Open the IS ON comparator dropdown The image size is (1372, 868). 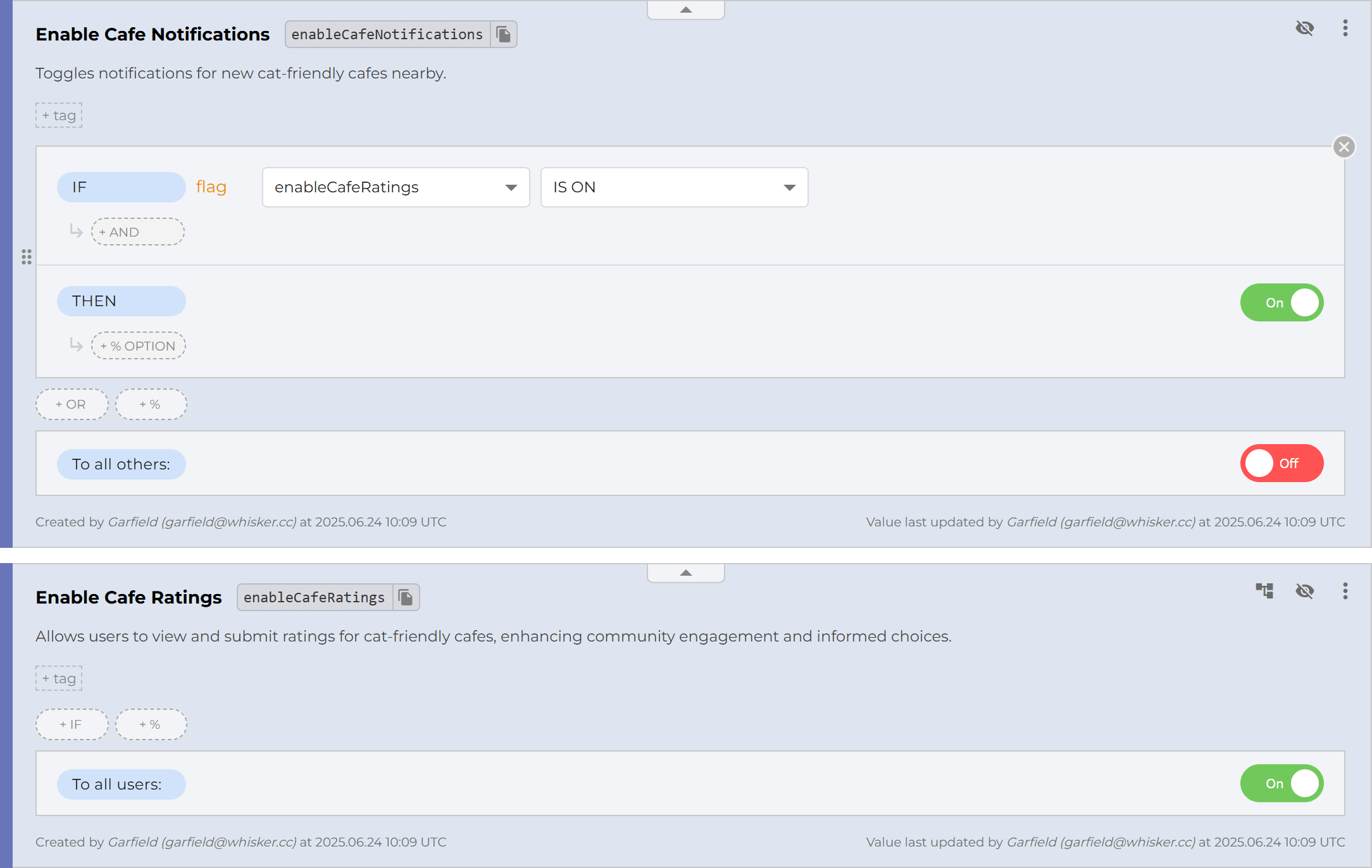tap(674, 187)
